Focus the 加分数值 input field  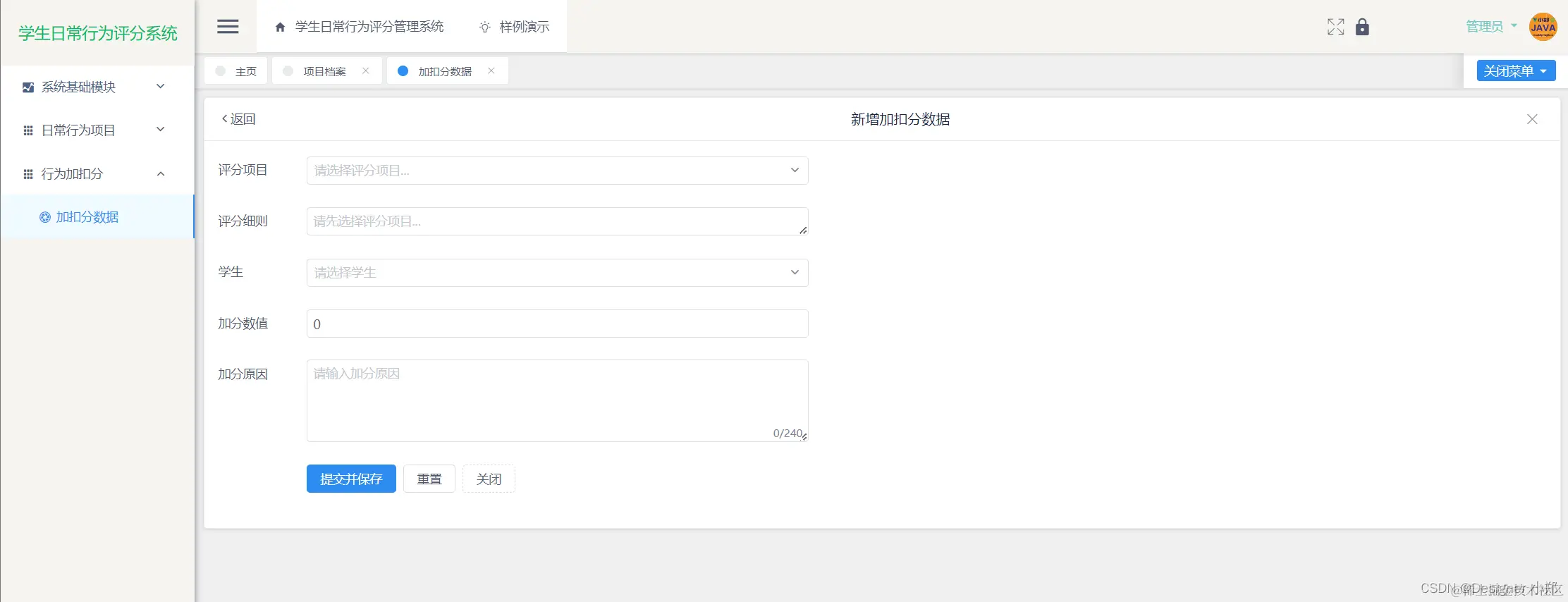[x=557, y=324]
